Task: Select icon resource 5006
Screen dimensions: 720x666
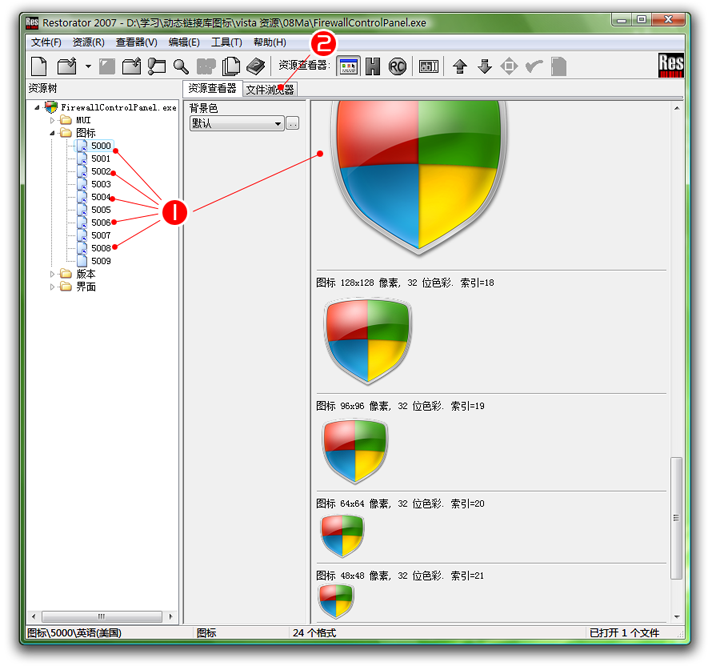Action: coord(101,223)
